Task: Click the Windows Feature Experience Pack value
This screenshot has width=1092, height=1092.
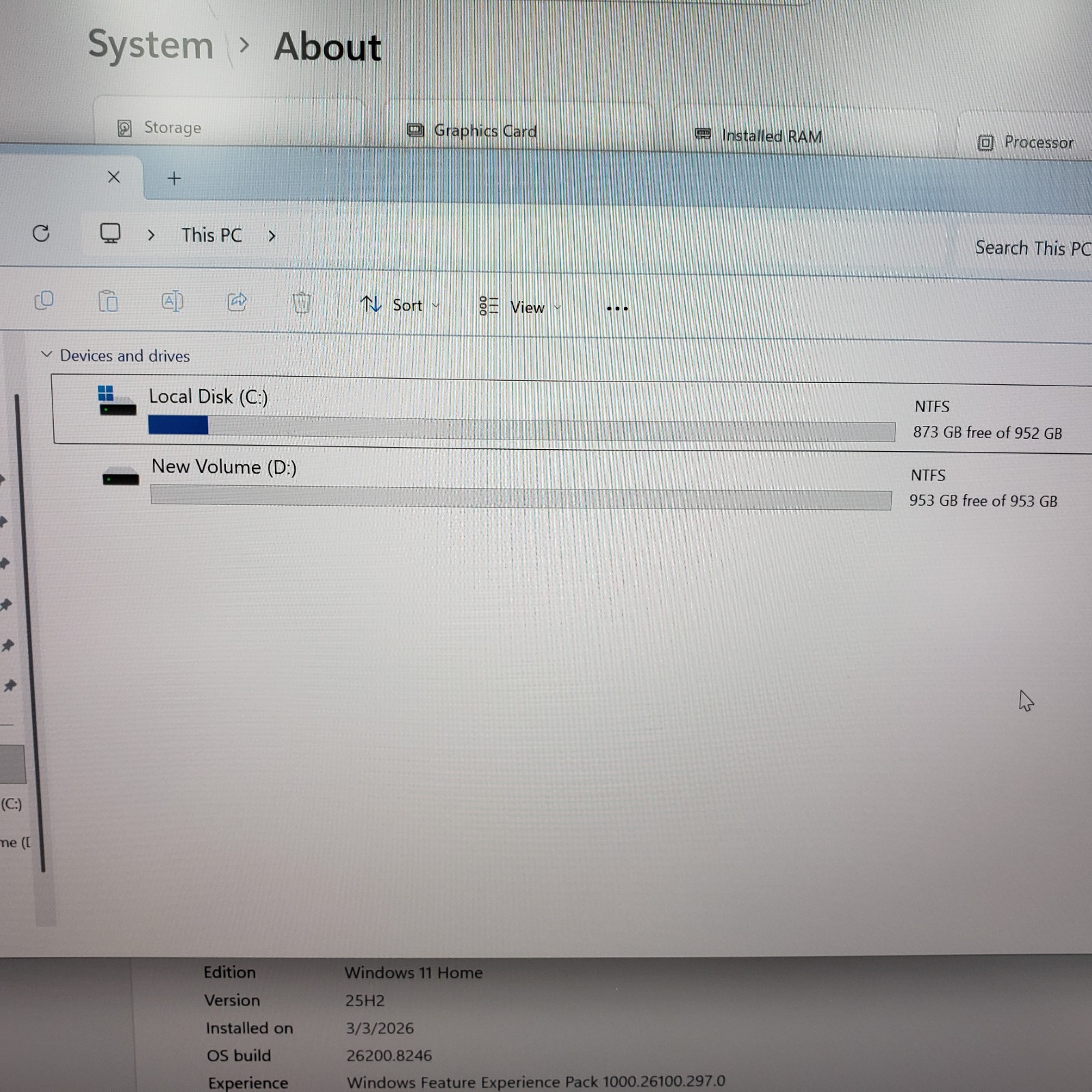Action: [x=536, y=1082]
